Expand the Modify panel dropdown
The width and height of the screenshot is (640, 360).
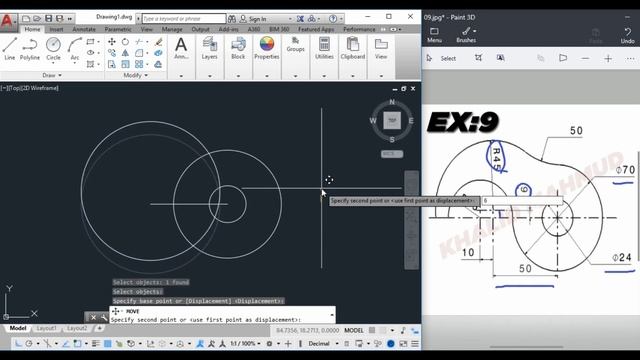tap(136, 75)
